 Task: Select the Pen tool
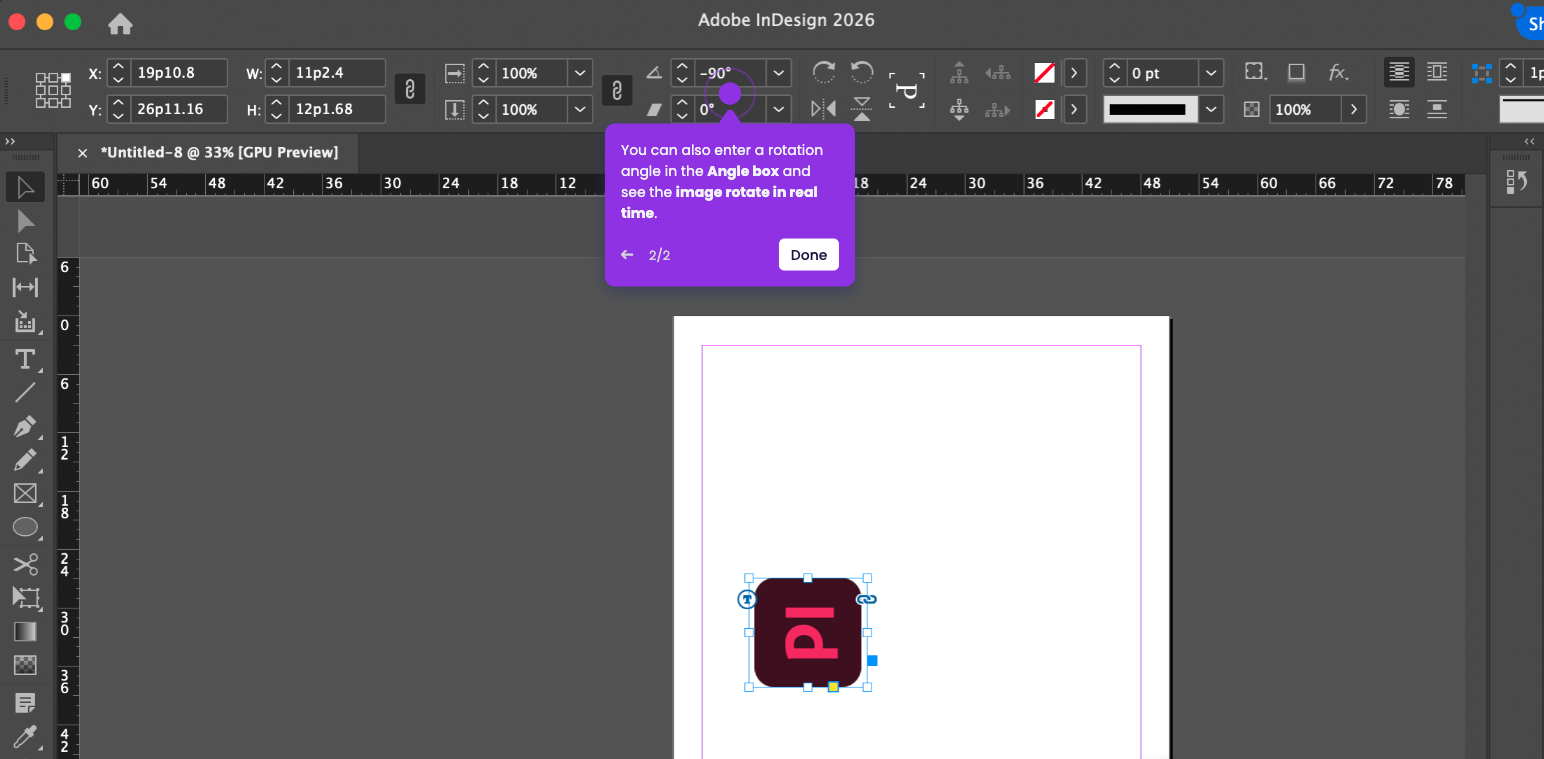click(26, 427)
